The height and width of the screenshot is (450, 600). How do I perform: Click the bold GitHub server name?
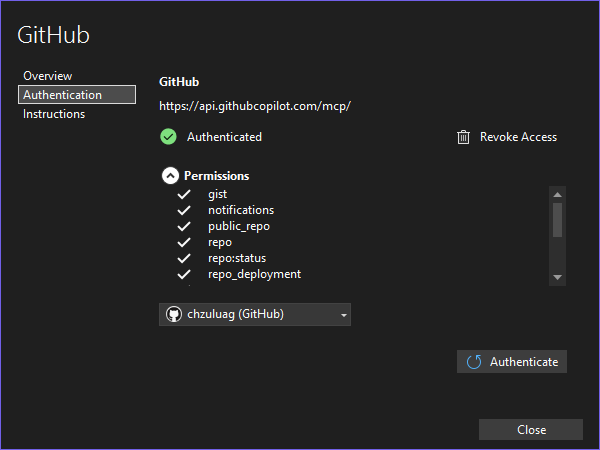click(x=179, y=82)
